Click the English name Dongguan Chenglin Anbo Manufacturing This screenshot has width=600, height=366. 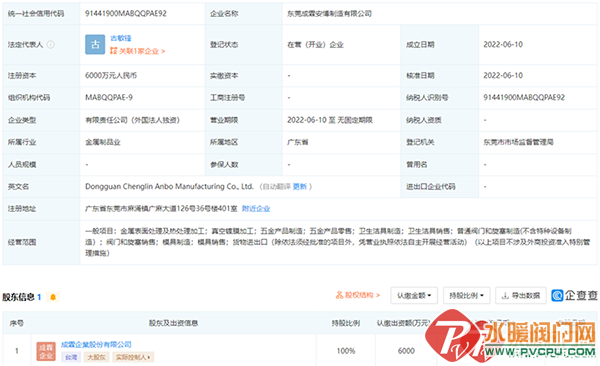[169, 186]
